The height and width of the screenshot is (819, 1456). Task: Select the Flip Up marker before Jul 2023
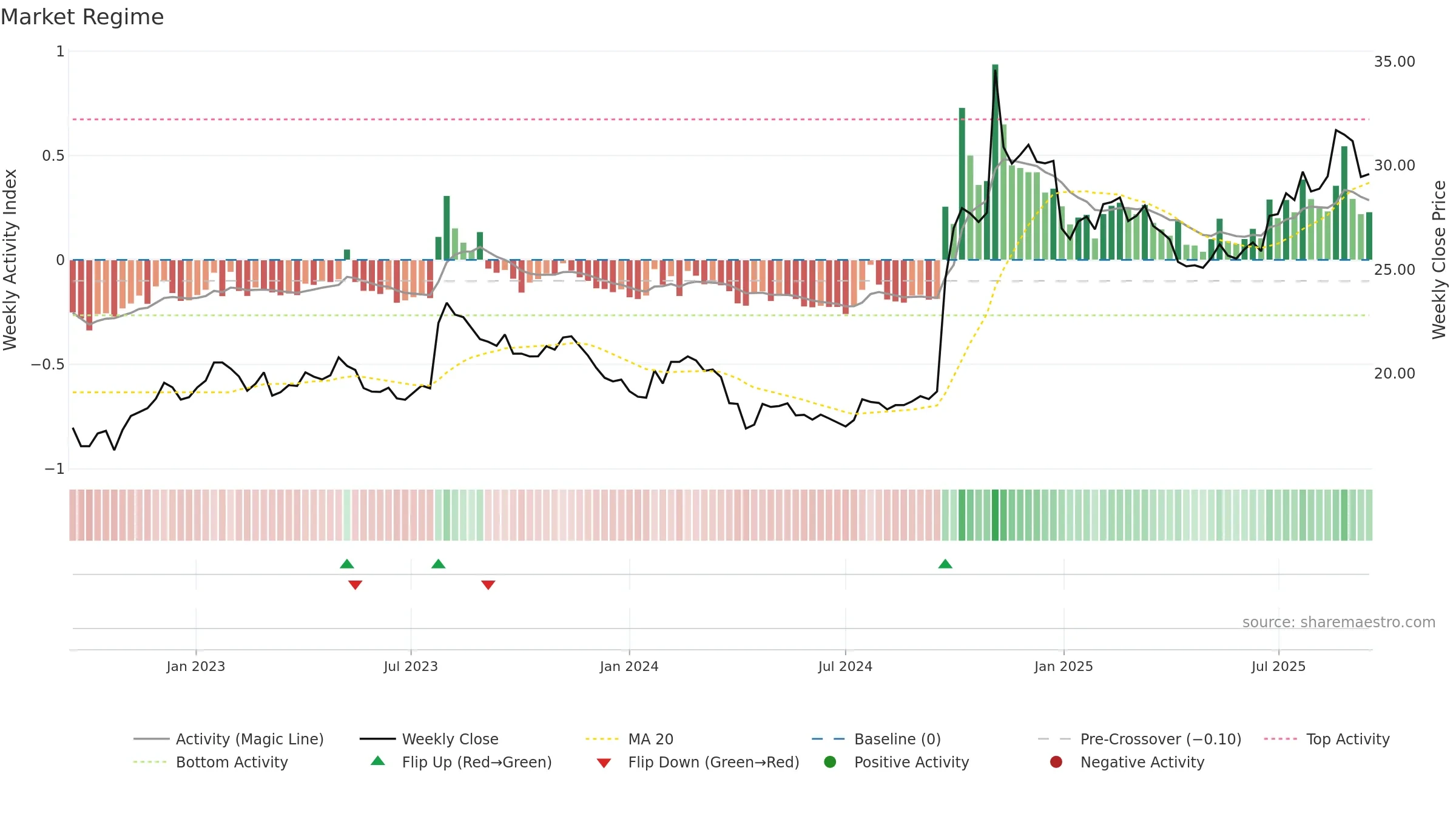[347, 564]
